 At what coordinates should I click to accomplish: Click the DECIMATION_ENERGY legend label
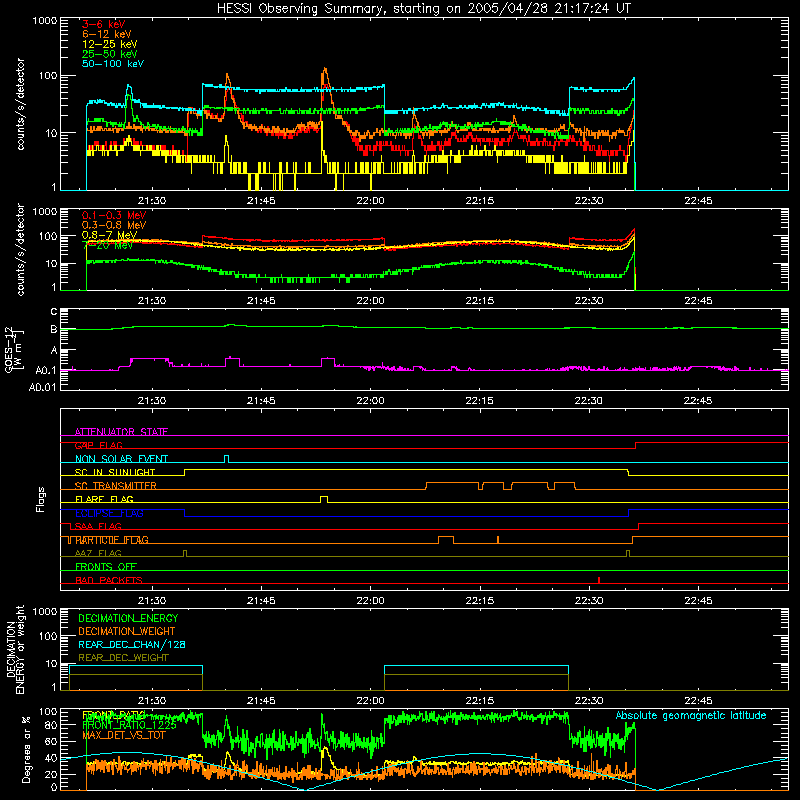(128, 618)
